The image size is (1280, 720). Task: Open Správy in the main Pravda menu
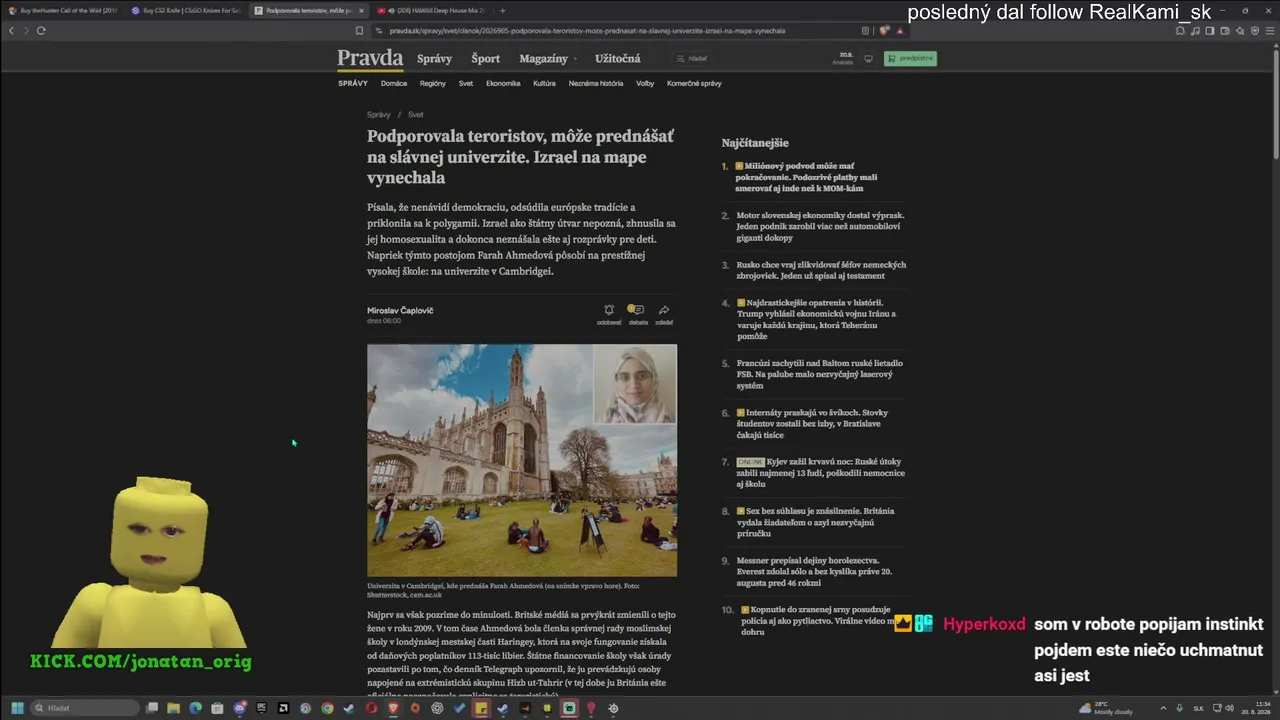[x=435, y=59]
